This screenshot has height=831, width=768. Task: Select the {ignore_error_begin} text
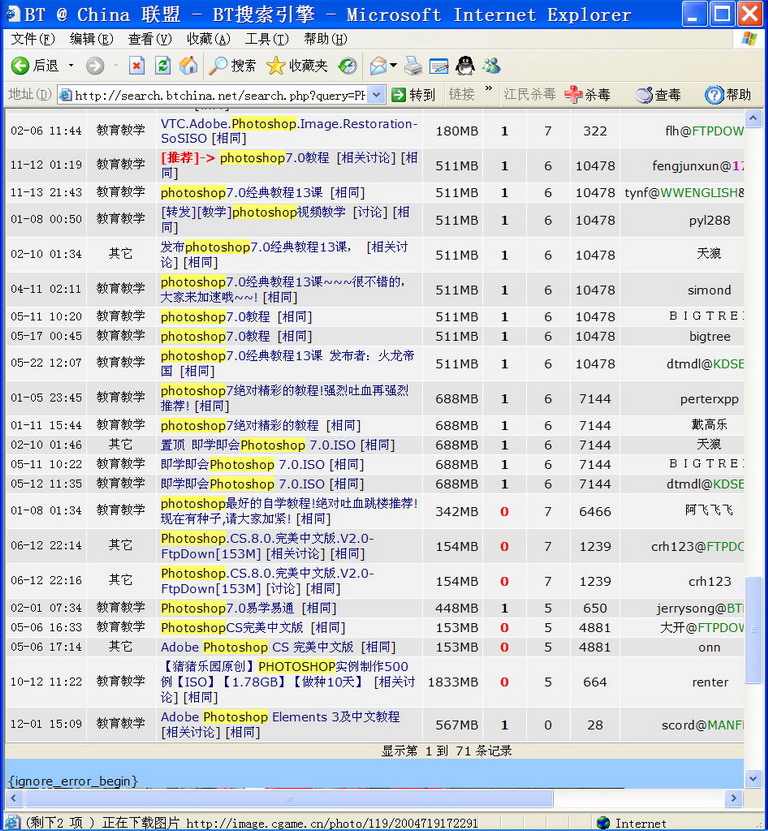[x=73, y=781]
